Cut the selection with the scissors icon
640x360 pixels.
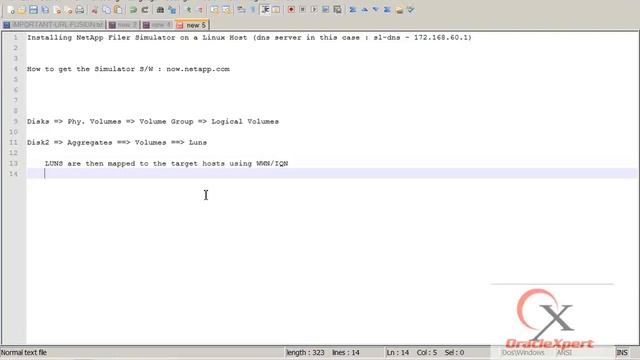coord(94,10)
